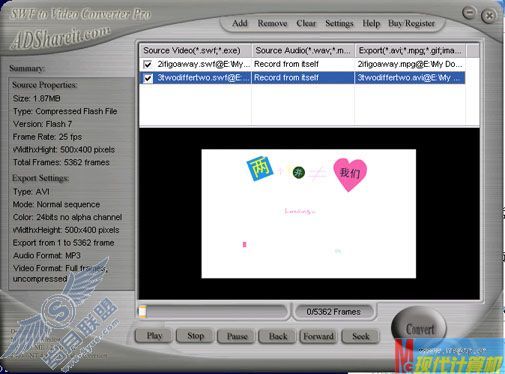
Task: Pause the SWF preview
Action: (x=237, y=336)
